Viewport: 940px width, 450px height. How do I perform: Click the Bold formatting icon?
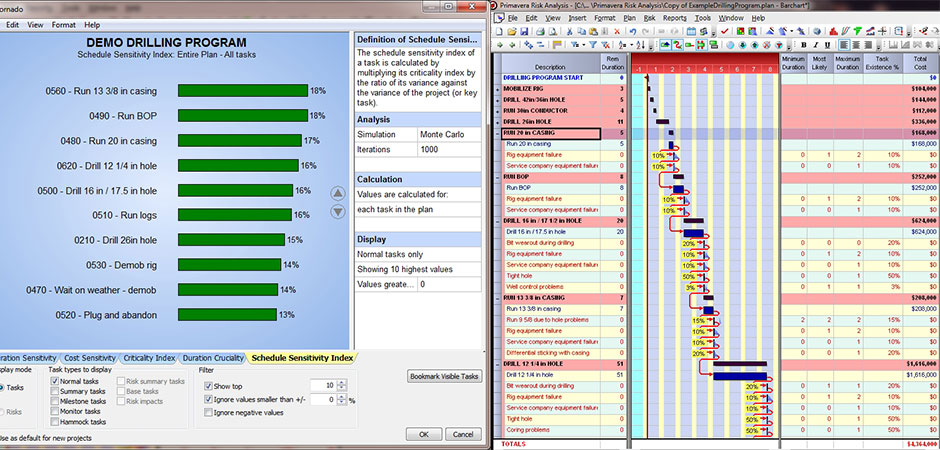803,45
